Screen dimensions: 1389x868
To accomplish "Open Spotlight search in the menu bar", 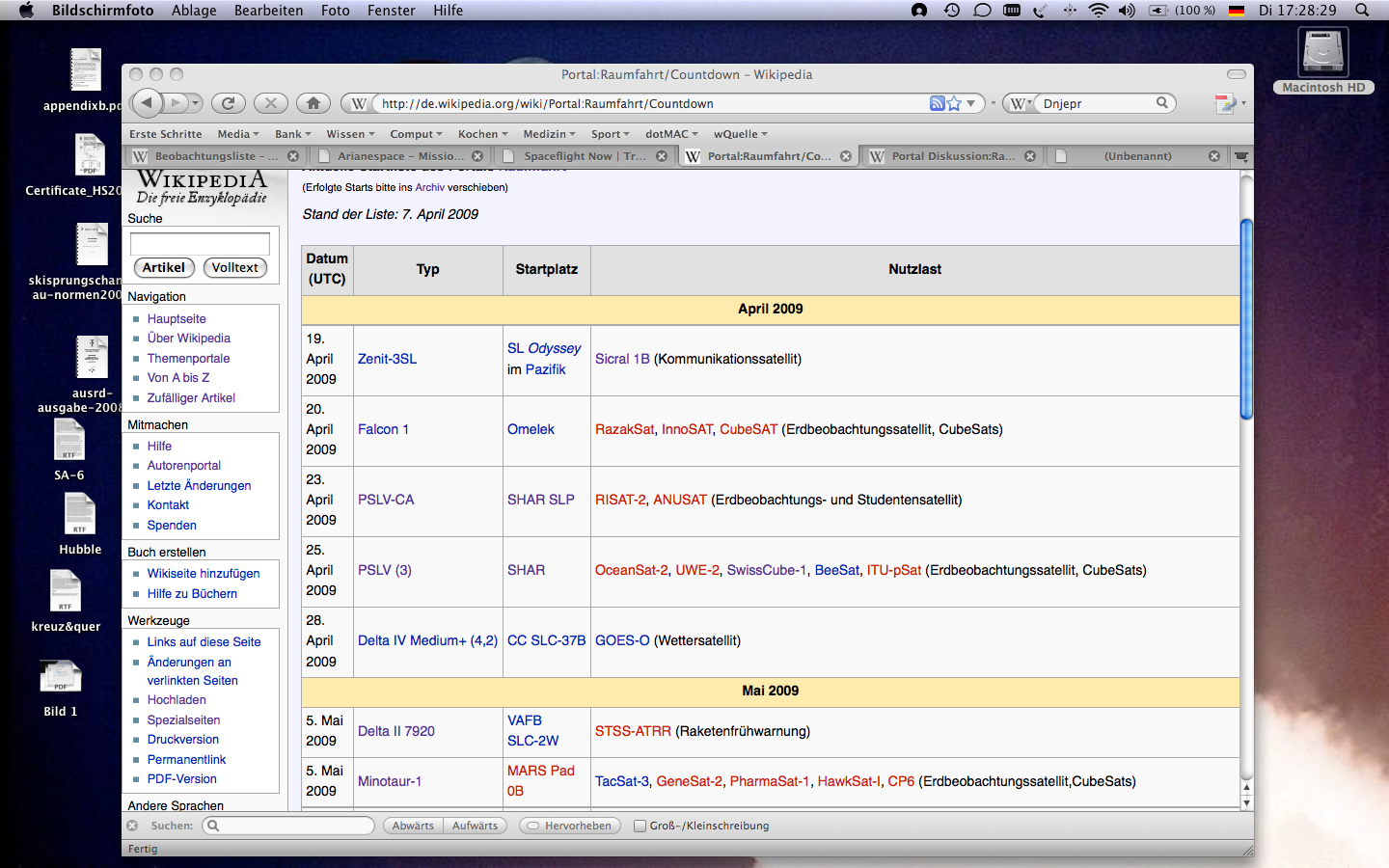I will 1362,11.
